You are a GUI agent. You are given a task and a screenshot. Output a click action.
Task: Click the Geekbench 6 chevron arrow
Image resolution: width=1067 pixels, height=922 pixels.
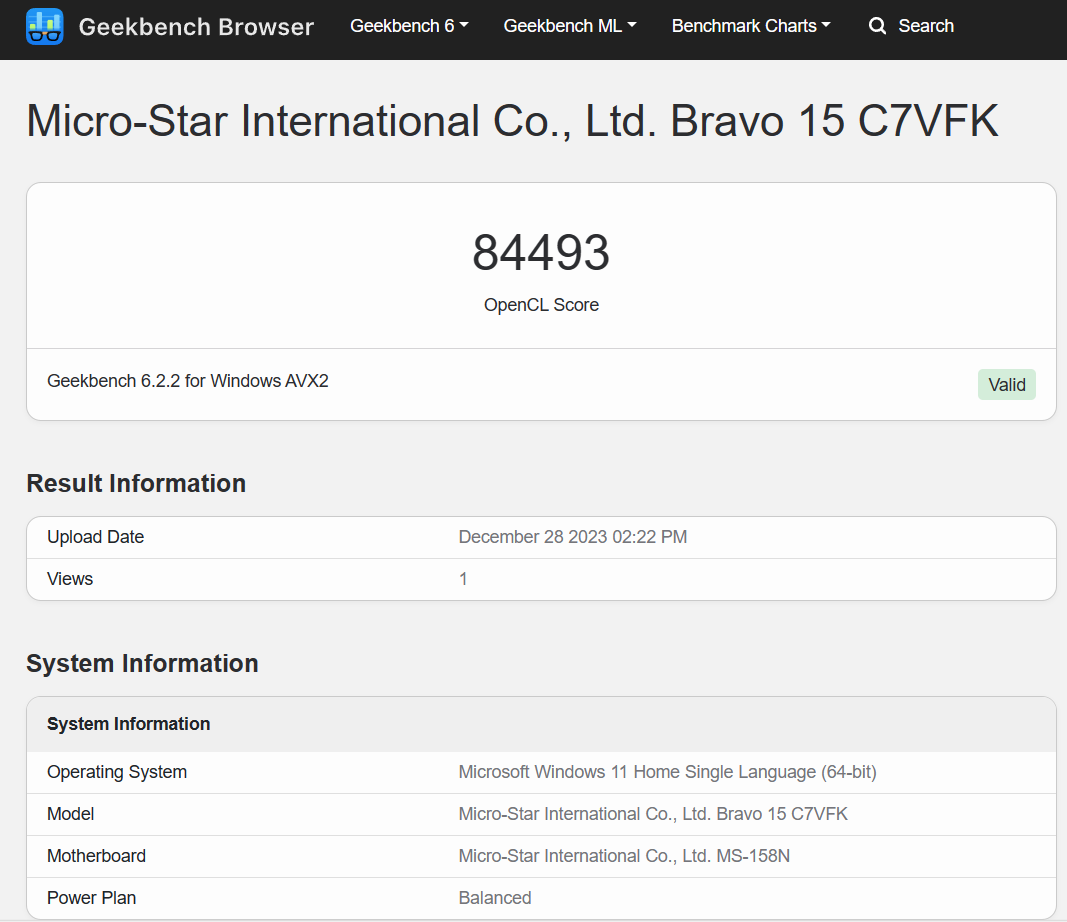(x=465, y=27)
